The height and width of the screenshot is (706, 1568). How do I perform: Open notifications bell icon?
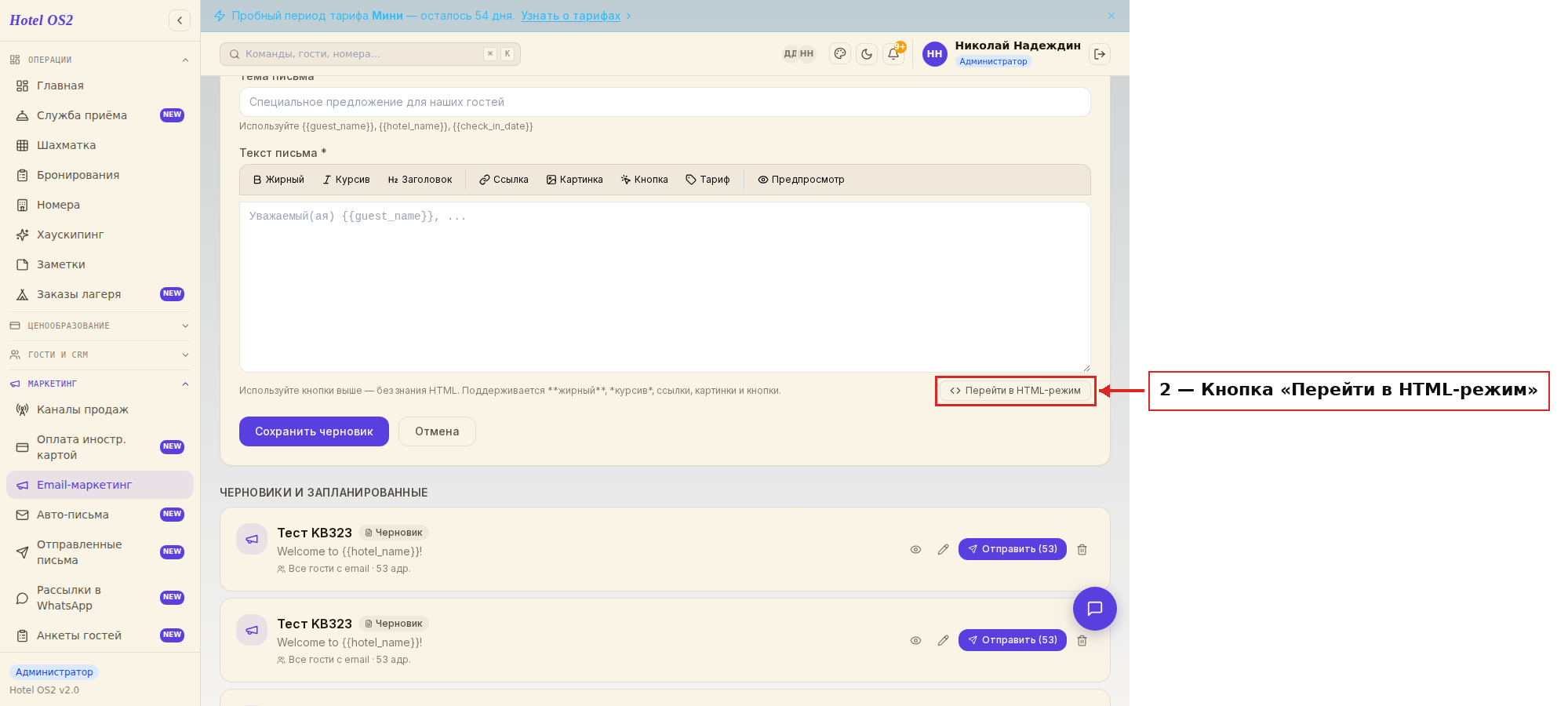click(893, 54)
